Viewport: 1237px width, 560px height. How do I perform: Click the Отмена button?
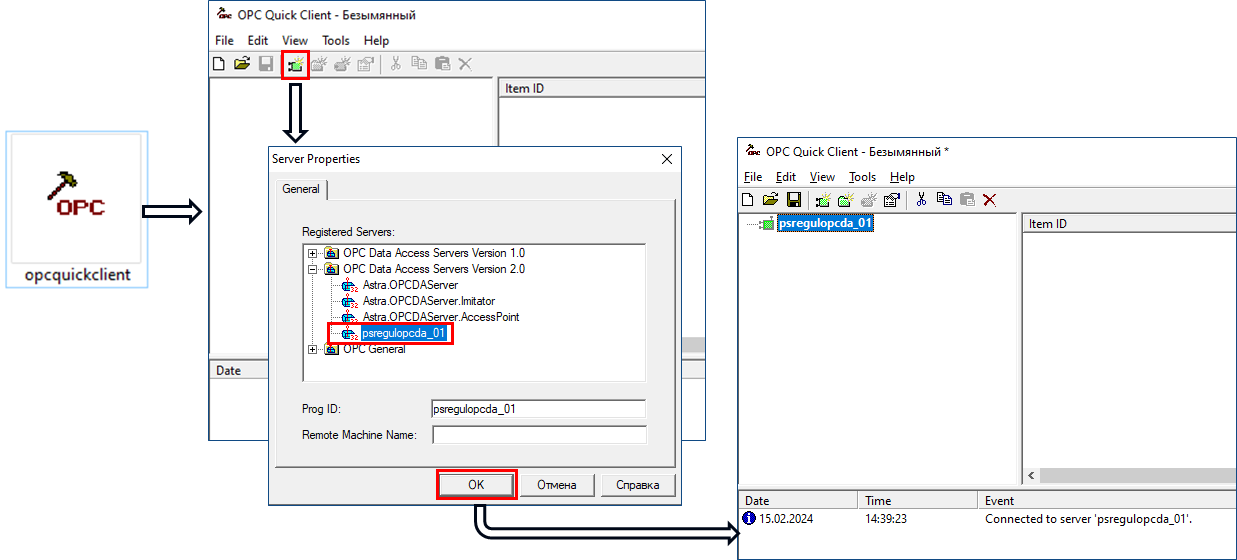[556, 485]
